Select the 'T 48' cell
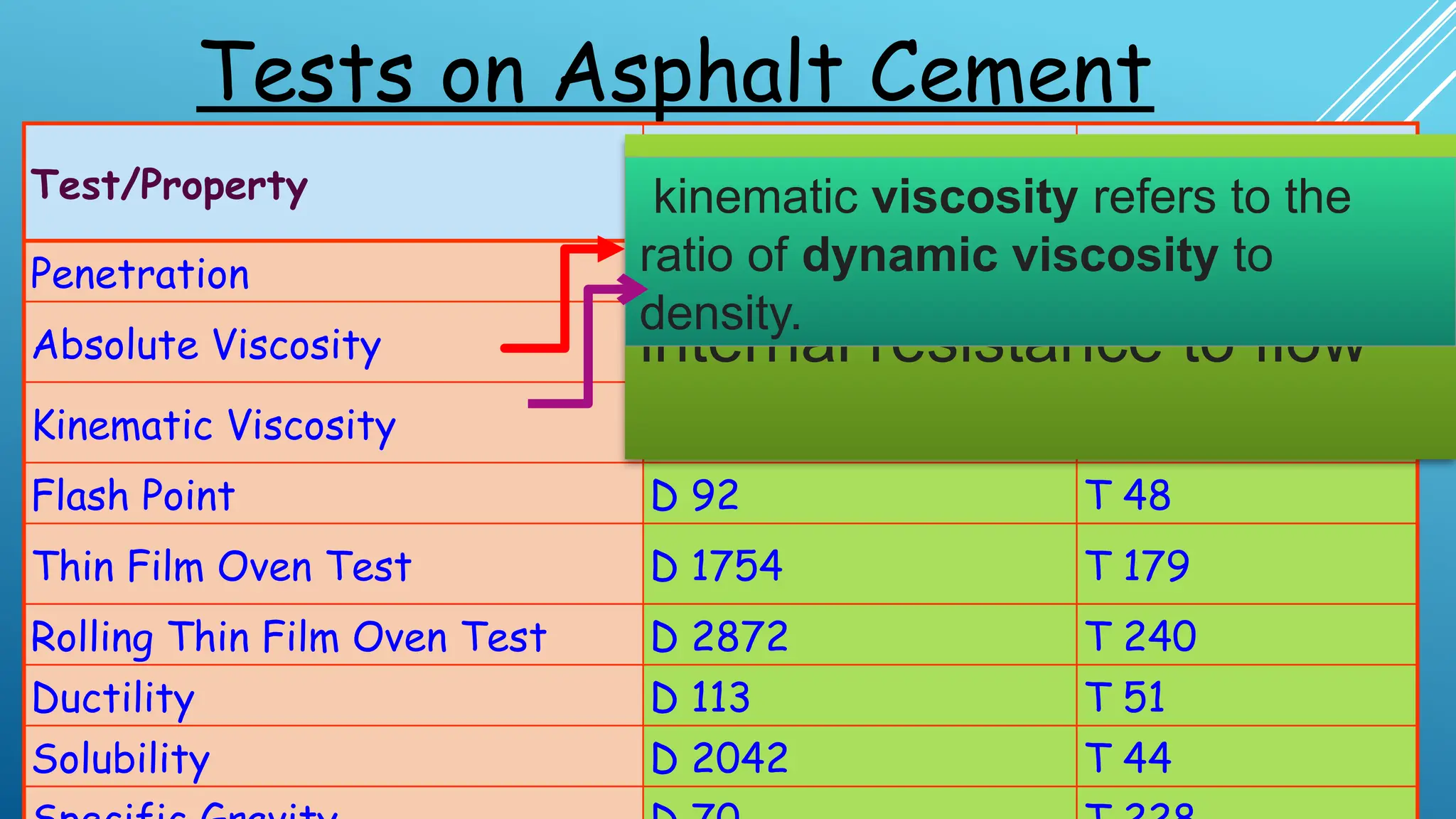The width and height of the screenshot is (1456, 819). pyautogui.click(x=1246, y=494)
